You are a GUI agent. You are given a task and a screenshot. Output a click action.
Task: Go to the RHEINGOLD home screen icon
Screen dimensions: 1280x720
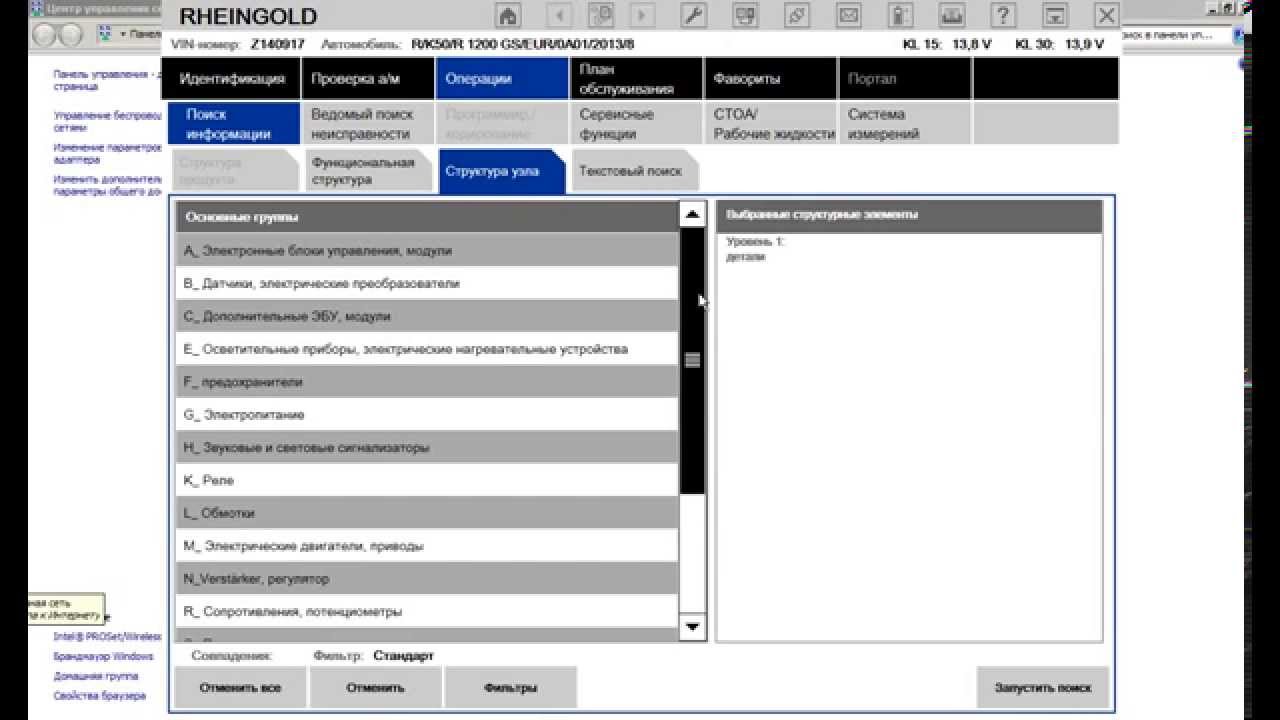point(509,15)
